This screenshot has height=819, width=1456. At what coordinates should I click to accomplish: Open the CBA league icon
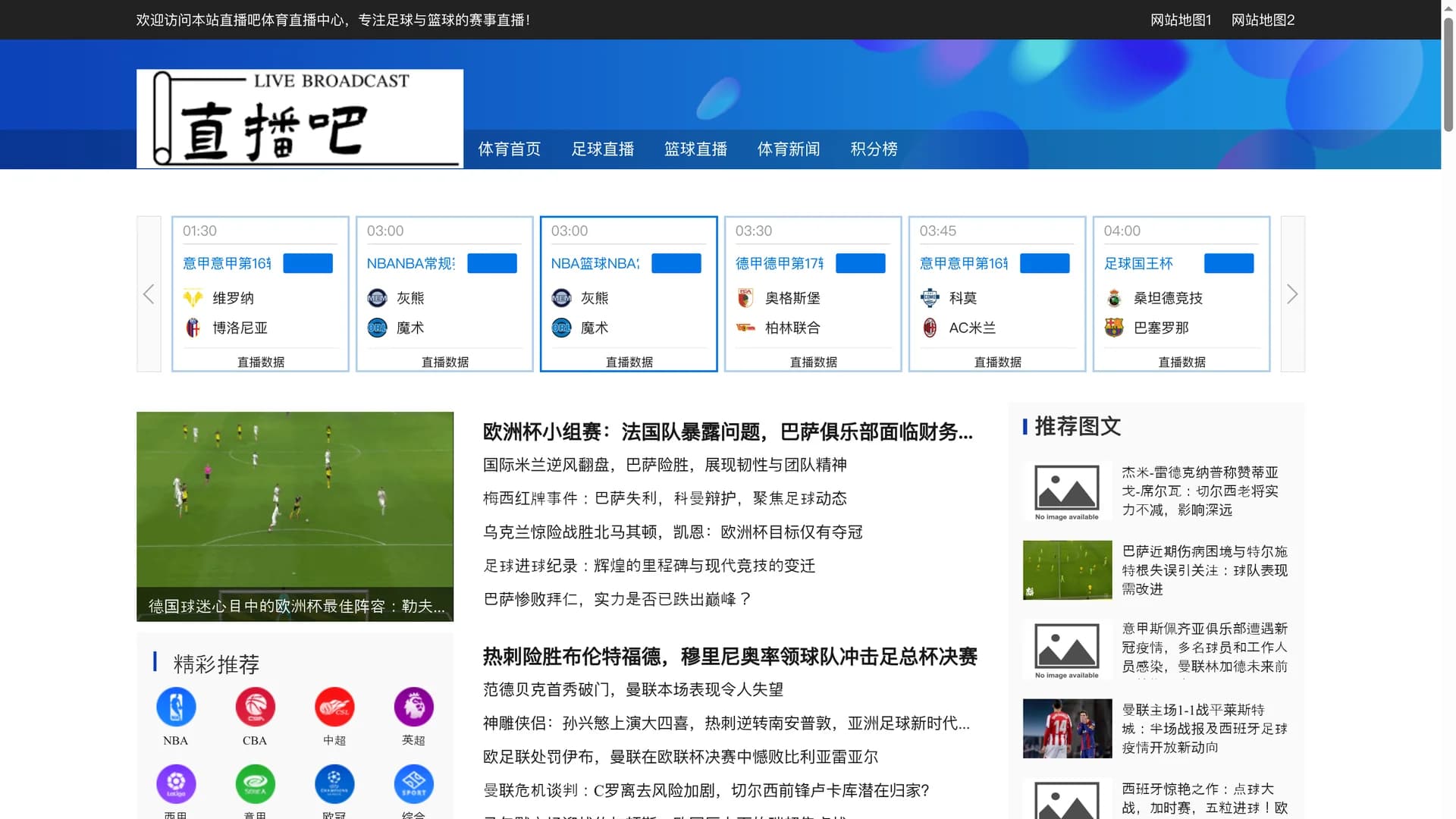[255, 707]
